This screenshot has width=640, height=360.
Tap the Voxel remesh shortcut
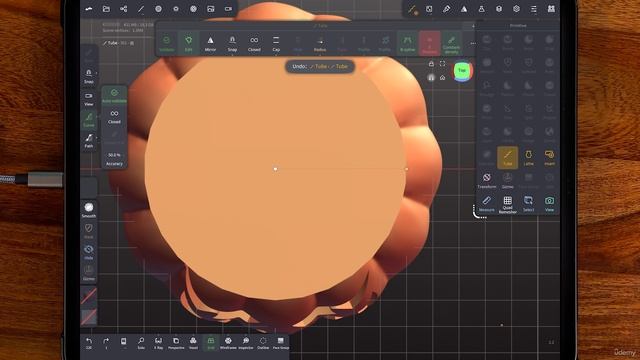[193, 343]
